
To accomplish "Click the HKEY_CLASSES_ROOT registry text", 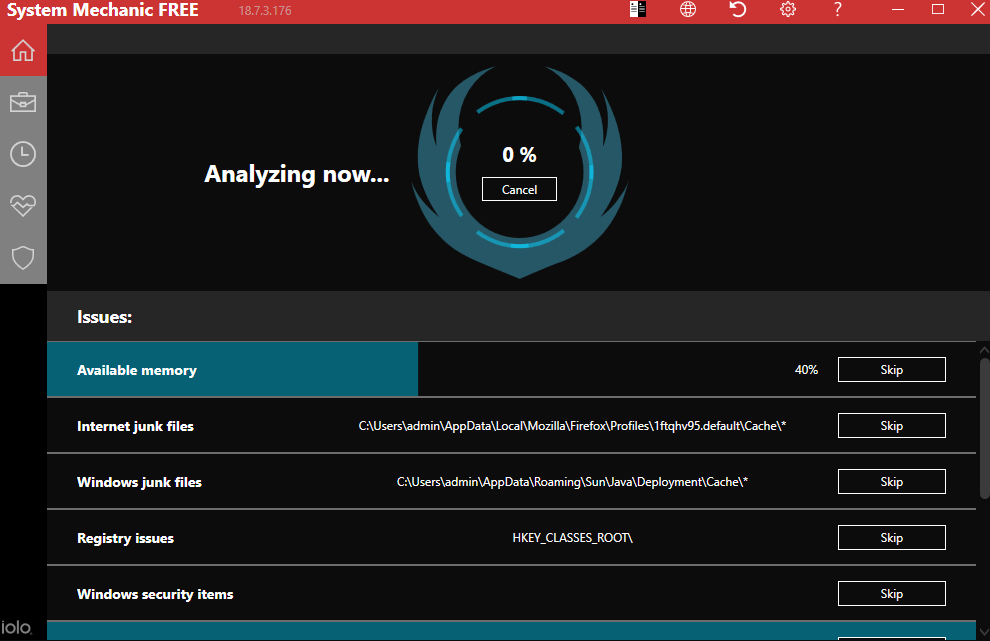I will pos(572,537).
